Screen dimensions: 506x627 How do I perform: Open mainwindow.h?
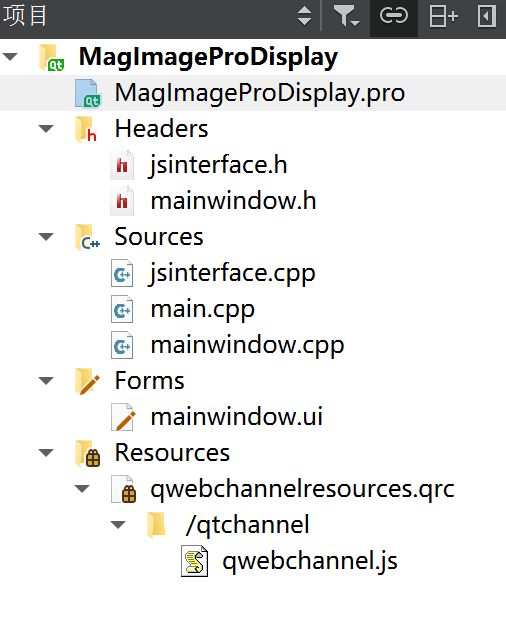233,201
